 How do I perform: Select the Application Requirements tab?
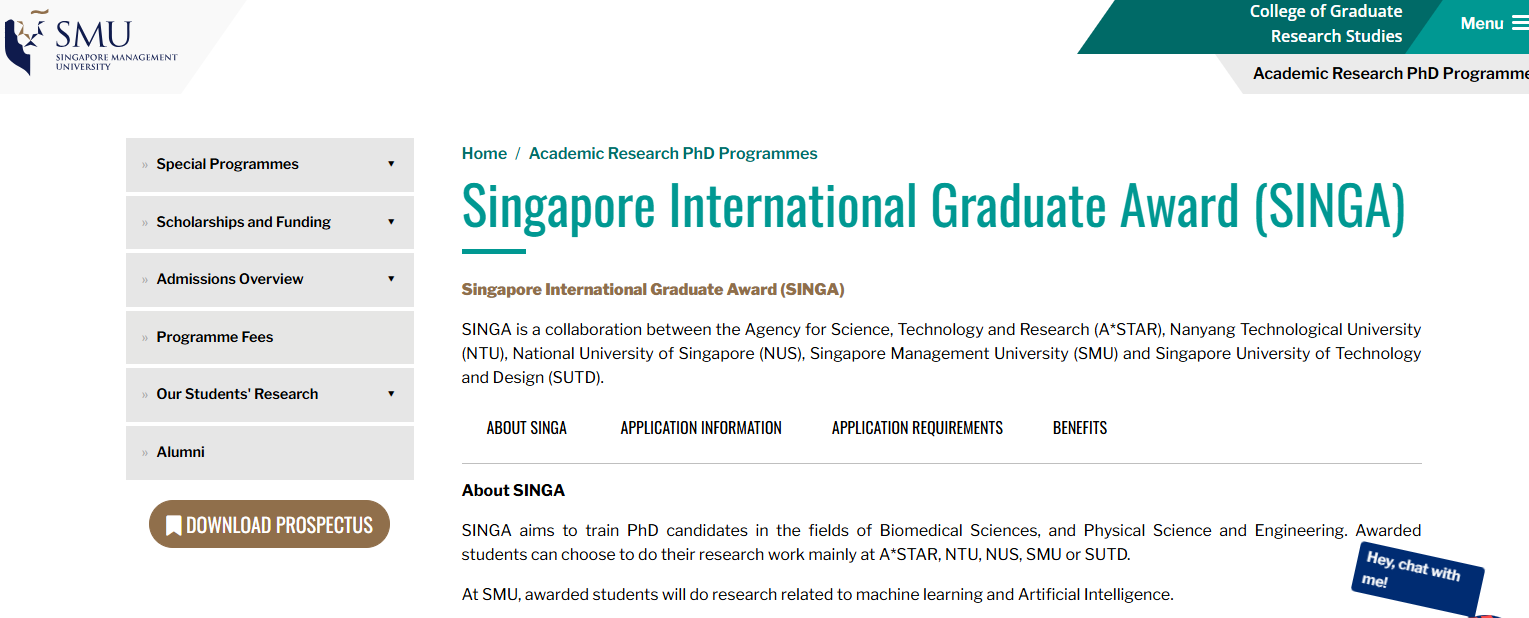pos(917,428)
